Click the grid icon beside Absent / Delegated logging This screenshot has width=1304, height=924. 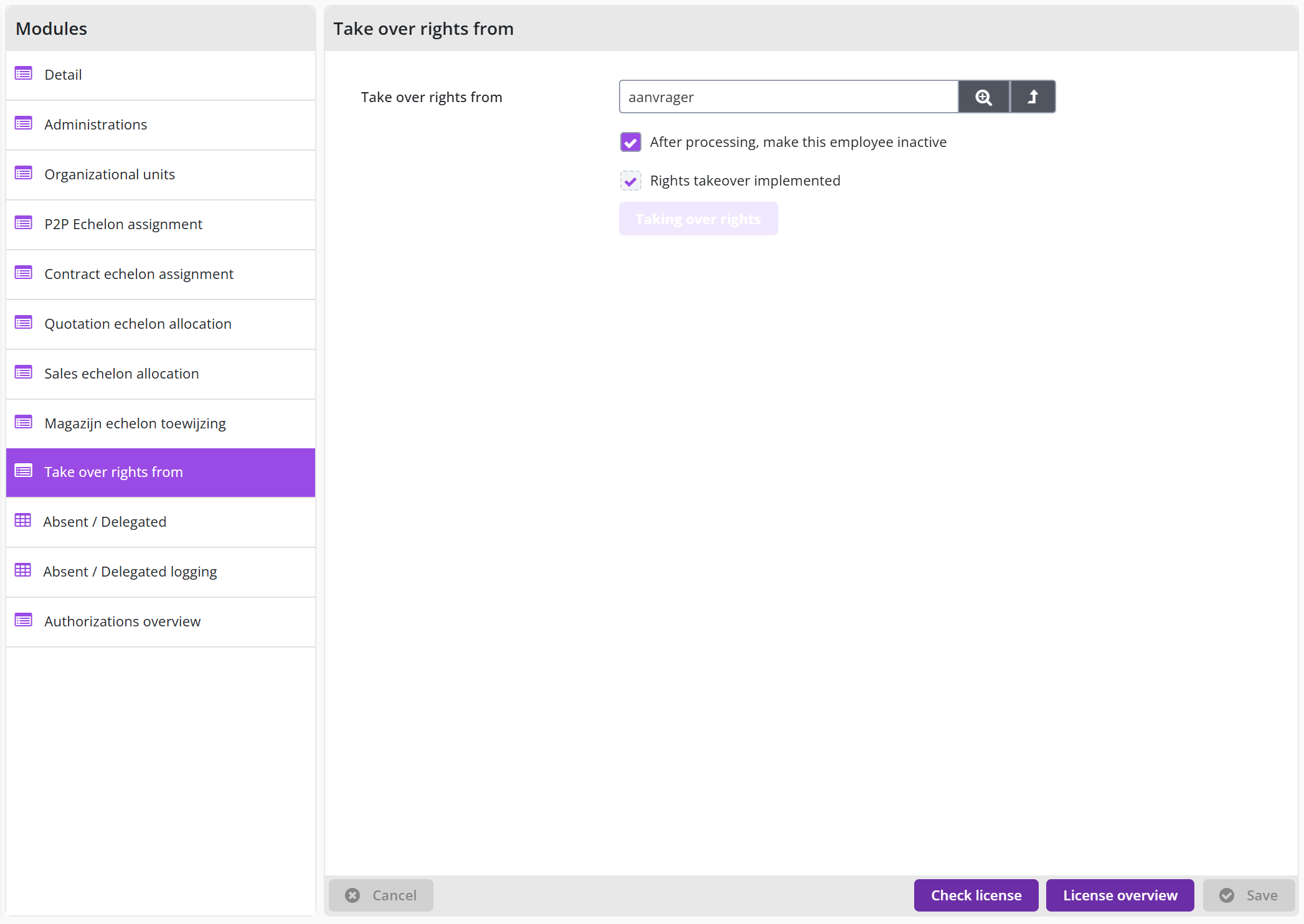coord(23,571)
